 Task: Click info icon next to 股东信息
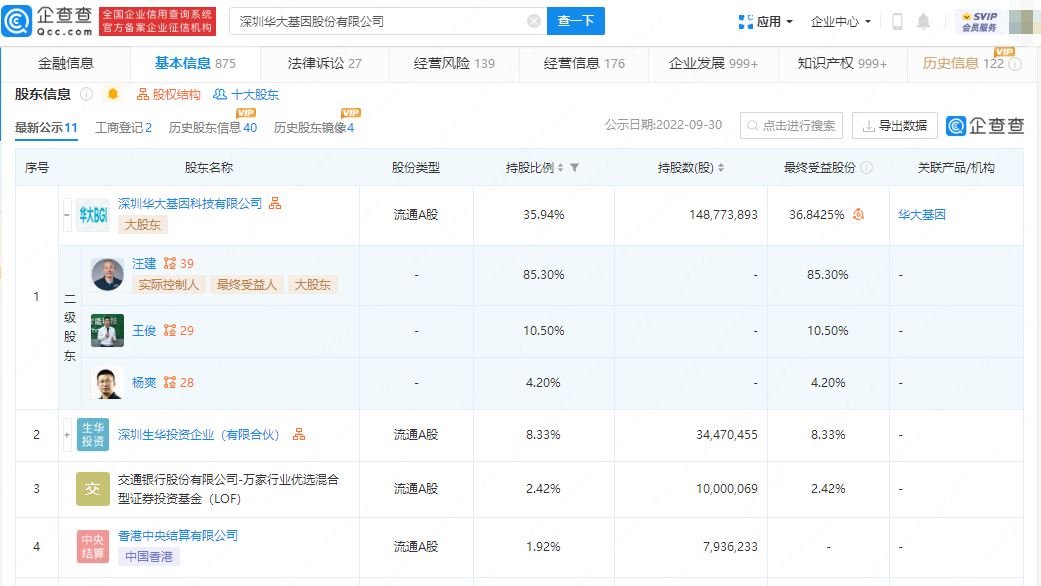tap(86, 94)
